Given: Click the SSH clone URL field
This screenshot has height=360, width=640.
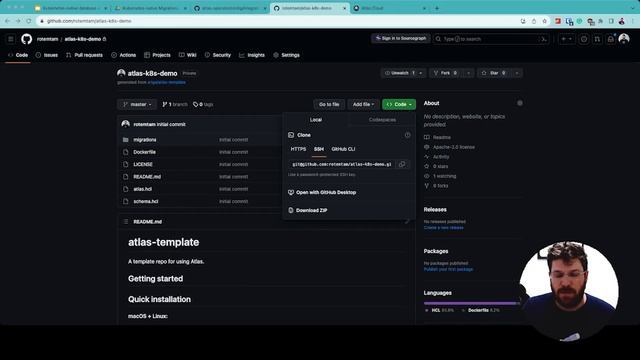Looking at the screenshot, I should coord(342,164).
